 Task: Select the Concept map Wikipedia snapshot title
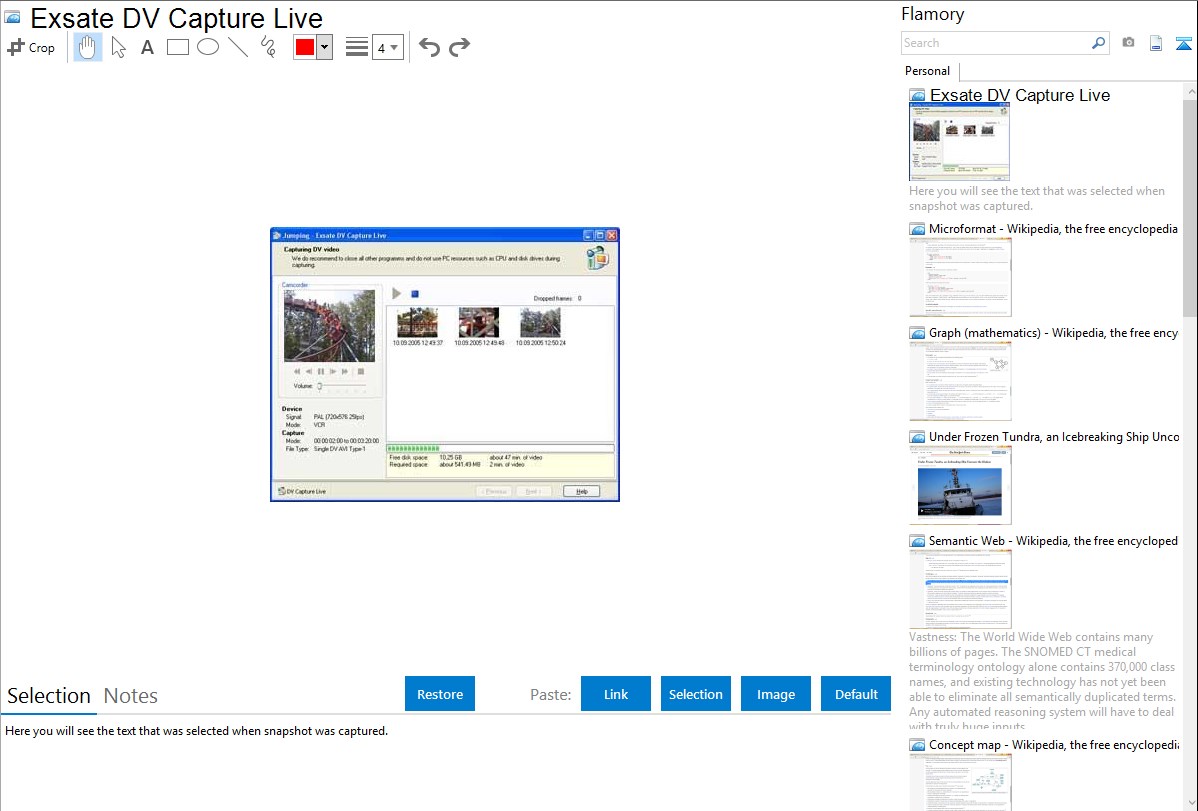pyautogui.click(x=1053, y=744)
